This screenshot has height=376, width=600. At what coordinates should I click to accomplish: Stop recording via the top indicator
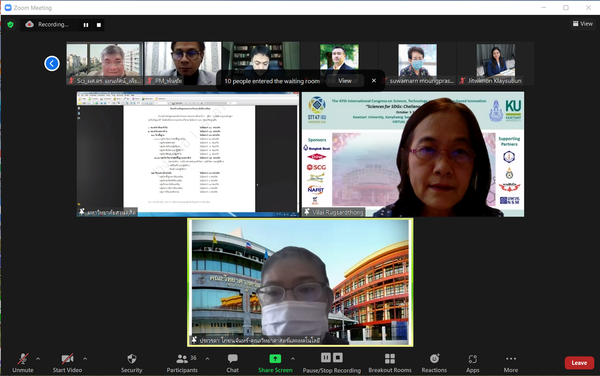(x=99, y=25)
